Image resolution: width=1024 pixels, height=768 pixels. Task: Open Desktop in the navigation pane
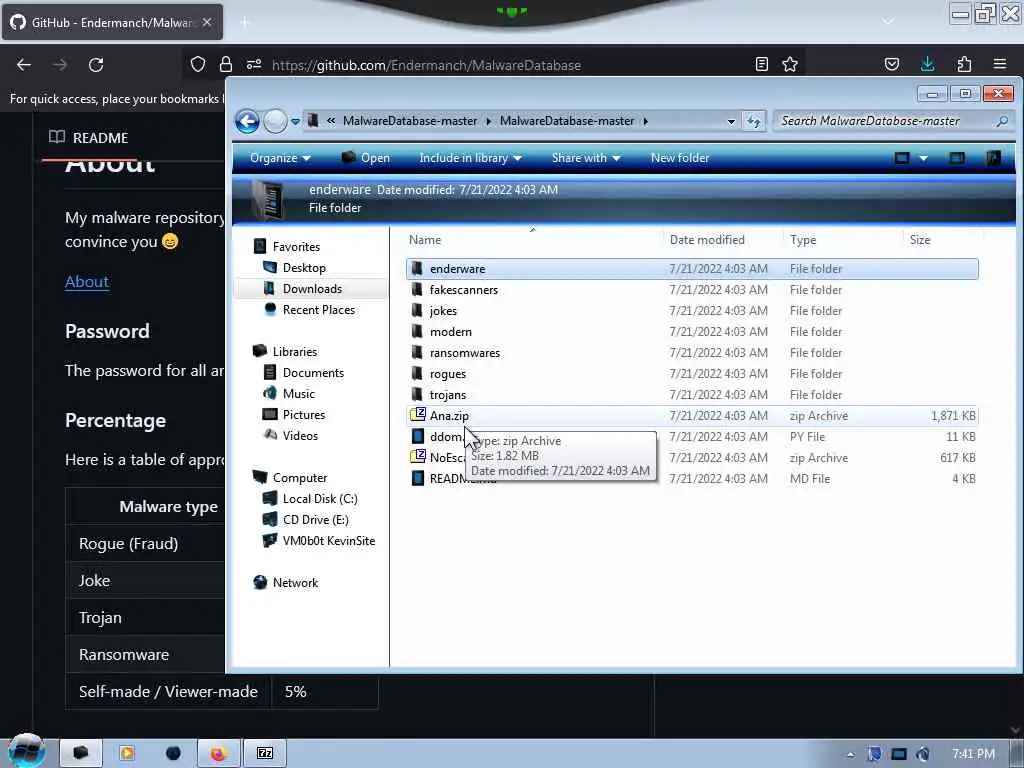[304, 268]
